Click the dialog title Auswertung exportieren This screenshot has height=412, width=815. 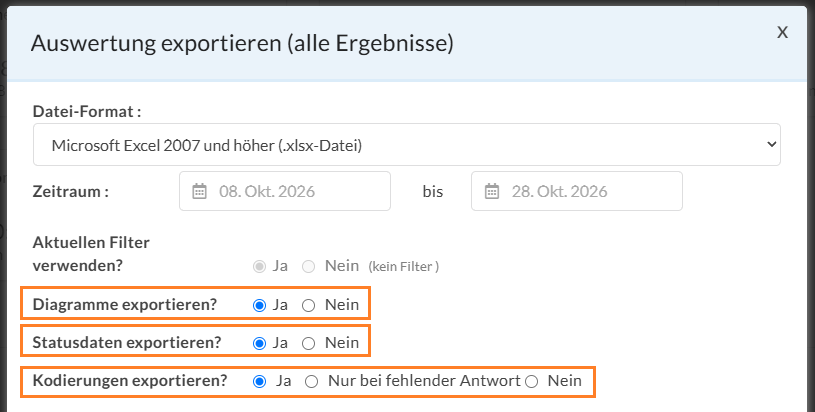[x=242, y=43]
